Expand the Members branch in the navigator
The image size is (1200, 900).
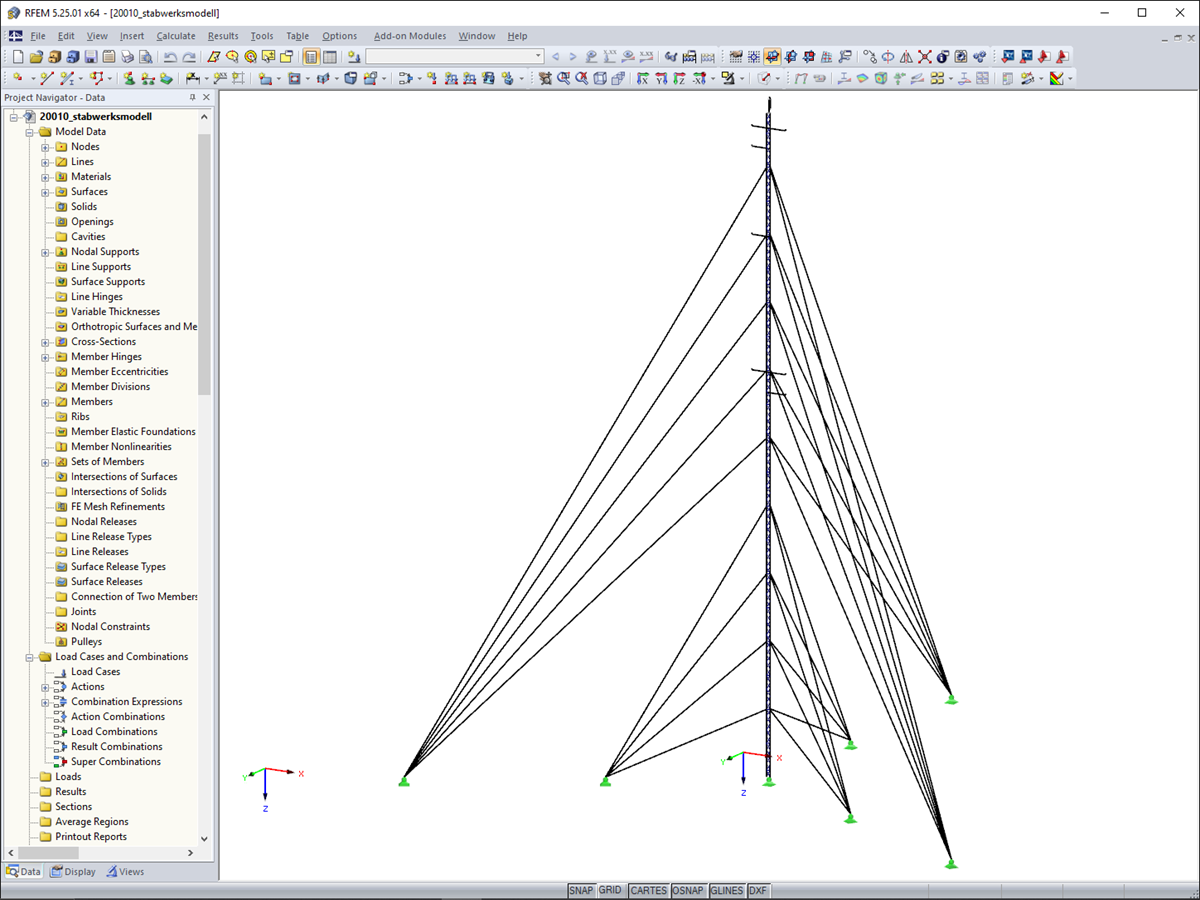coord(43,401)
